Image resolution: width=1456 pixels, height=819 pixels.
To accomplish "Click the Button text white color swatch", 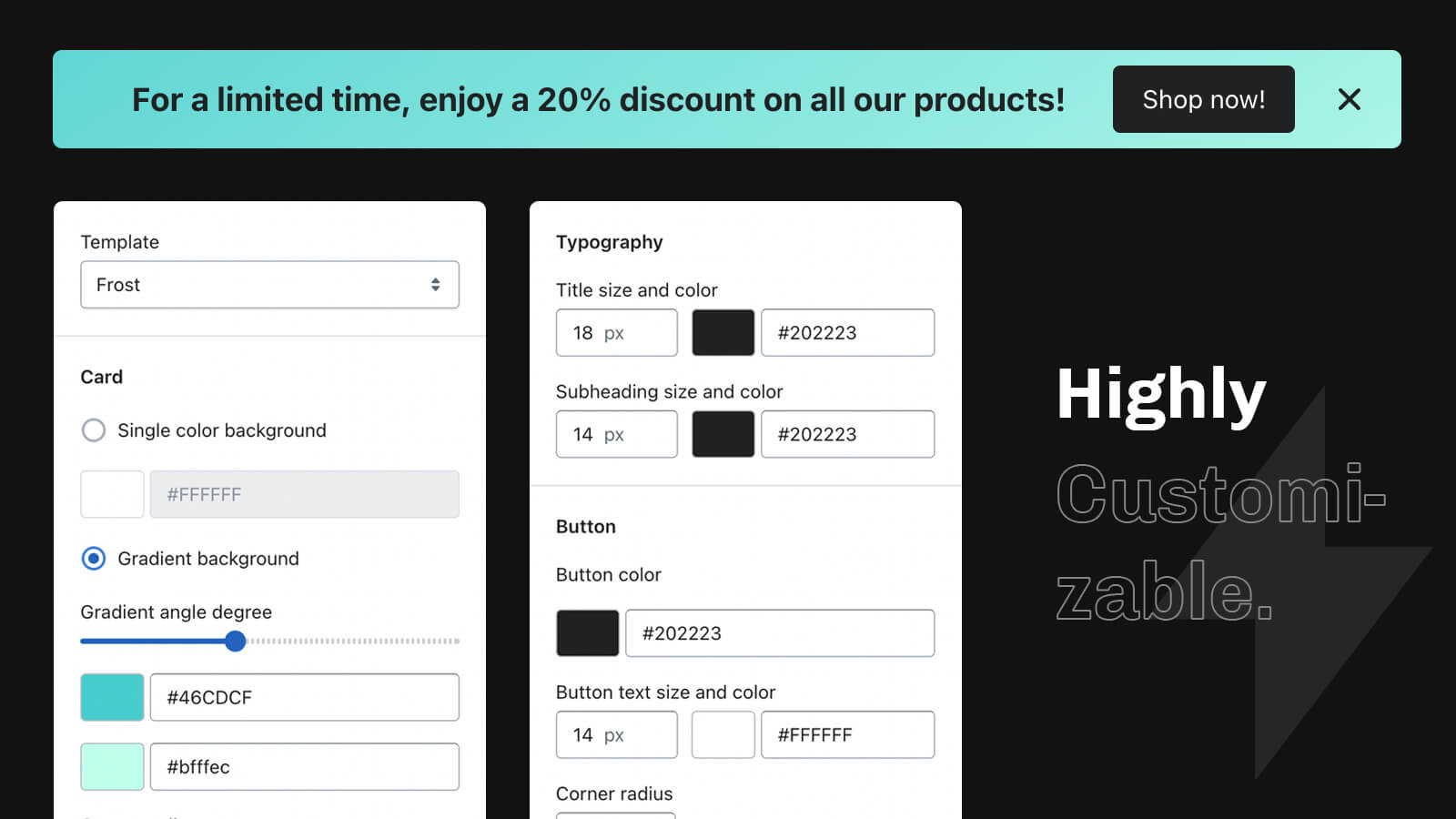I will pos(723,735).
